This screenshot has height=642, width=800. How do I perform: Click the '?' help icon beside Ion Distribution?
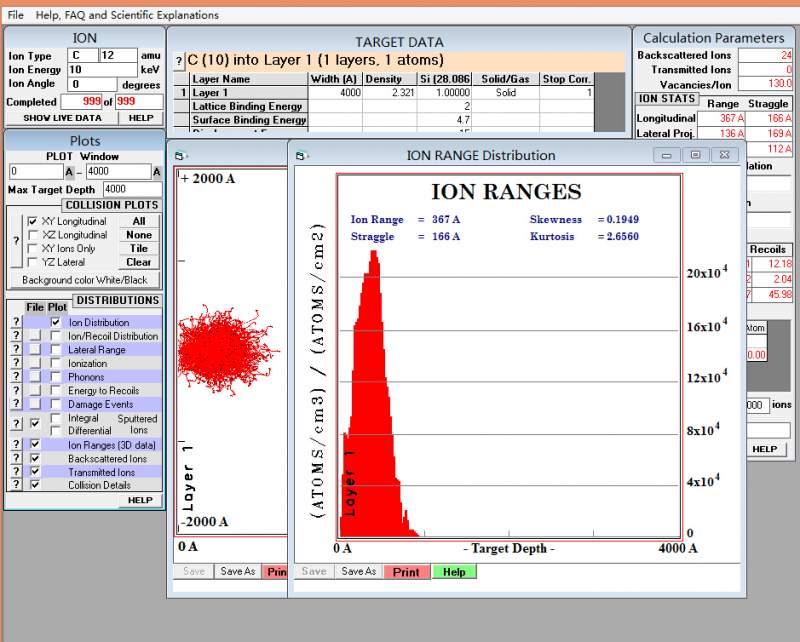click(x=15, y=322)
